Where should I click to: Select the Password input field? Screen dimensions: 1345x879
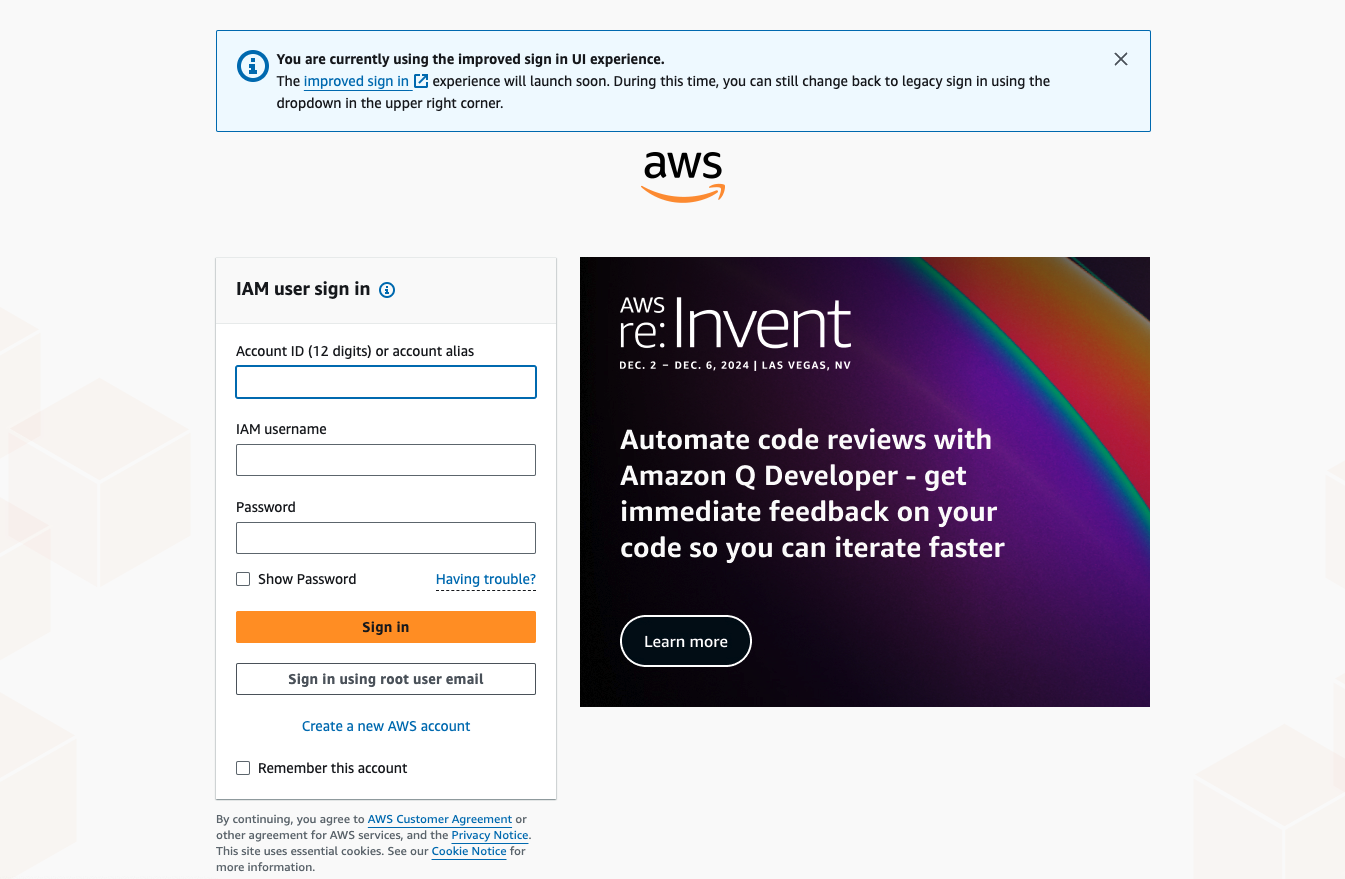pos(386,538)
